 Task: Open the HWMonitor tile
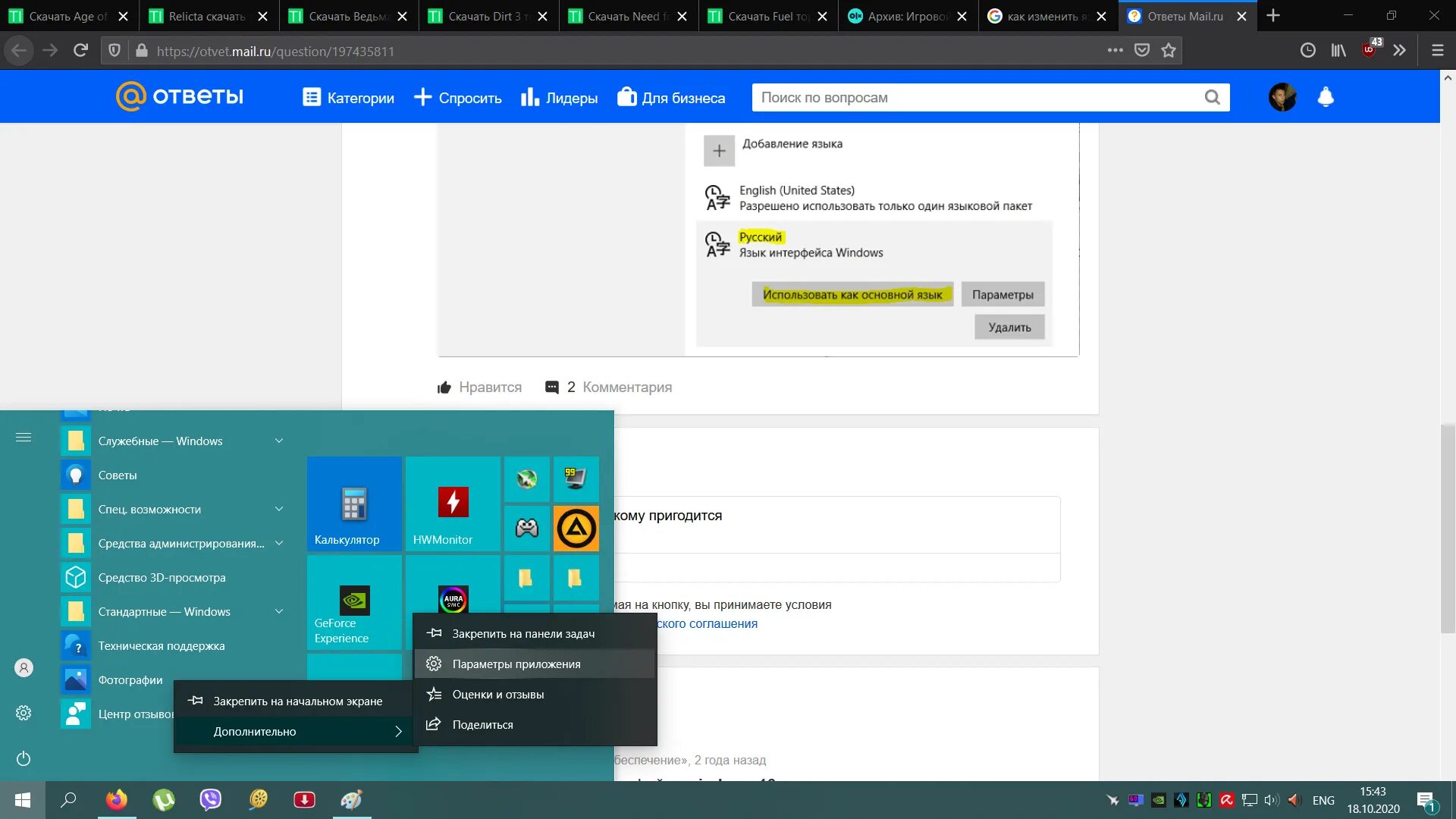(453, 504)
